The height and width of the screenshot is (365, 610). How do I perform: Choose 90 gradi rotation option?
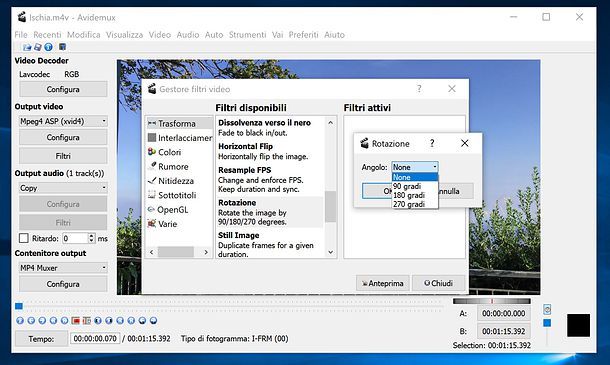pyautogui.click(x=415, y=186)
